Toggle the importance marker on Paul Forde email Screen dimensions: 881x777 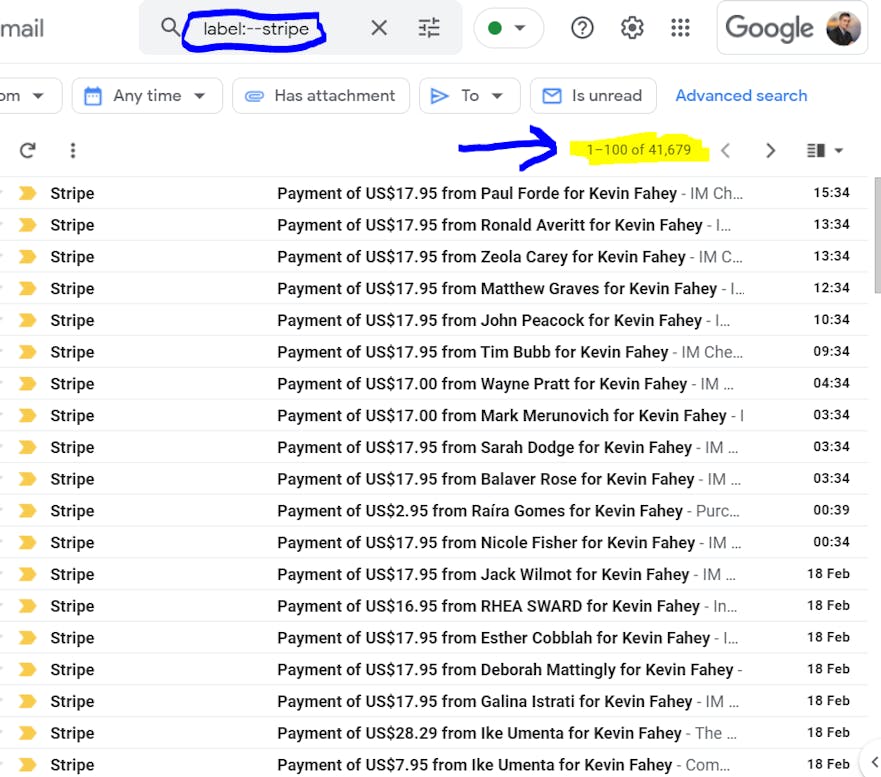27,193
